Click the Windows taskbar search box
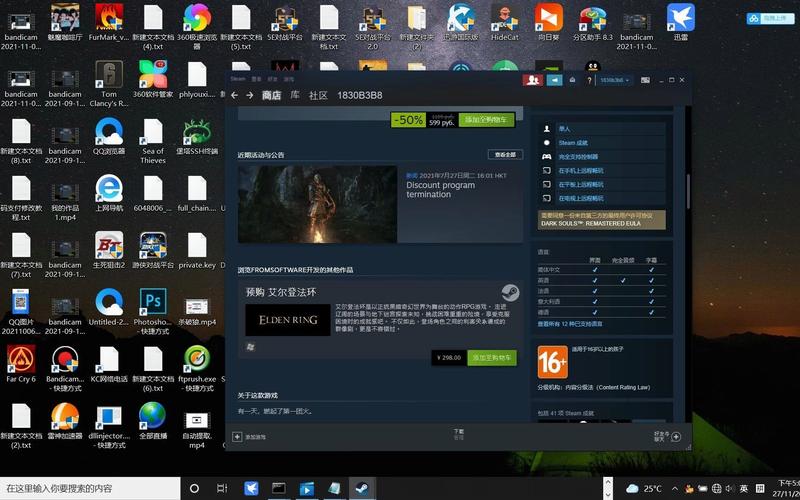The height and width of the screenshot is (500, 800). [90, 488]
